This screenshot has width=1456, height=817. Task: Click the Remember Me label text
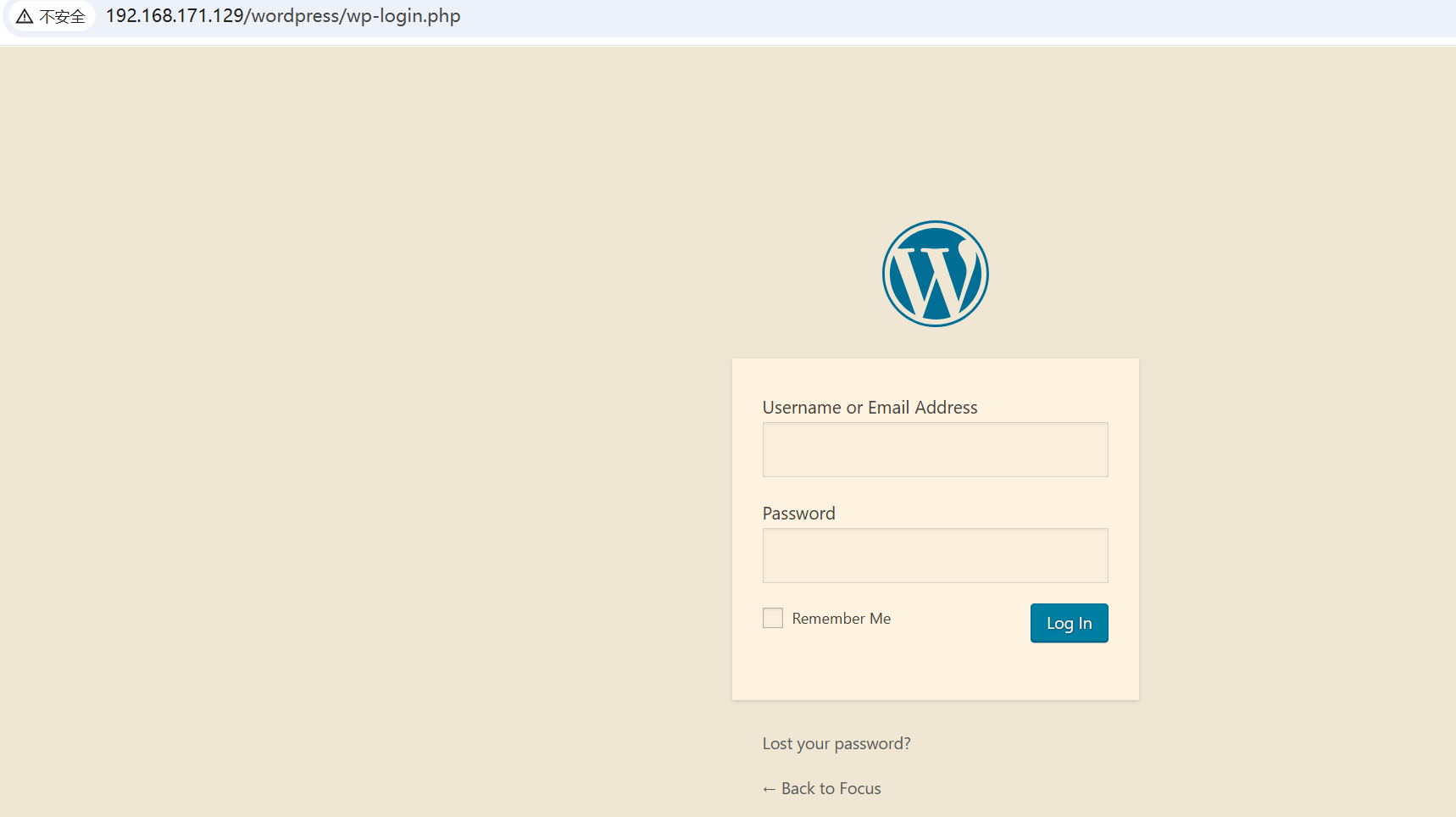point(841,619)
